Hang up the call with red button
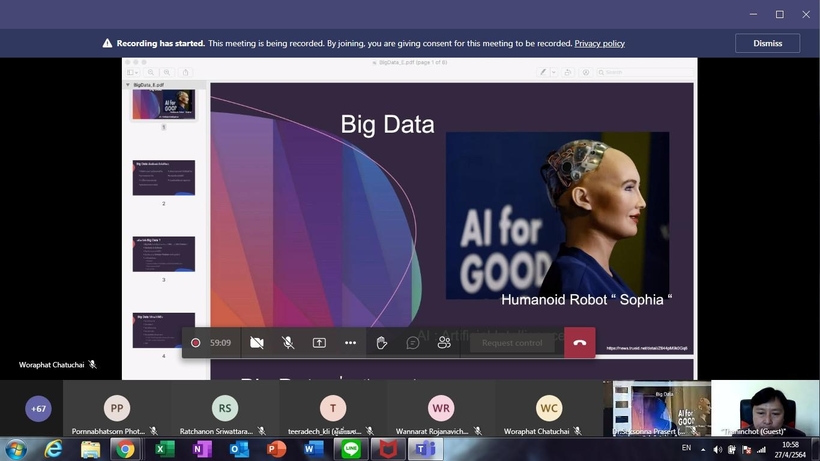820x461 pixels. coord(579,343)
